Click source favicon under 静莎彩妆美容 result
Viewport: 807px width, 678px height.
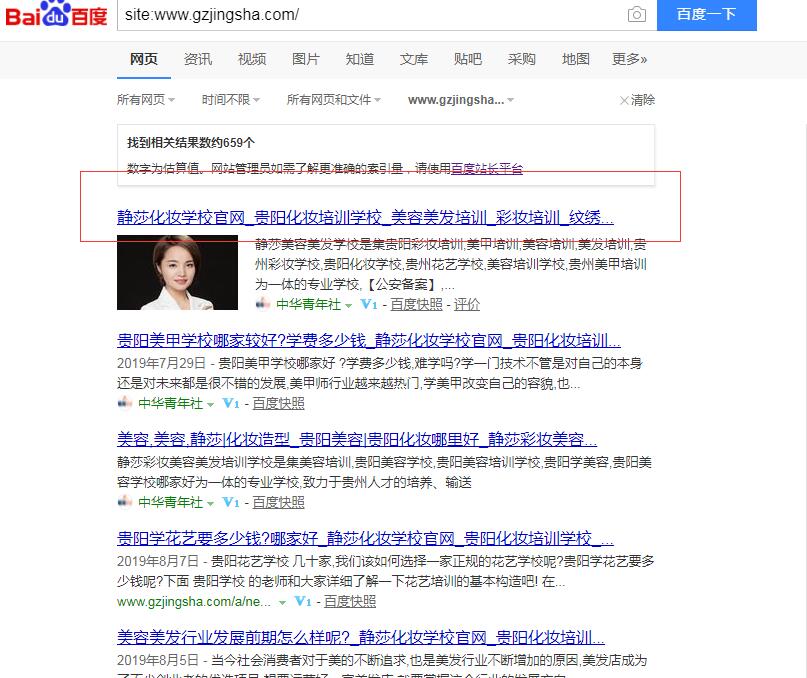click(125, 501)
